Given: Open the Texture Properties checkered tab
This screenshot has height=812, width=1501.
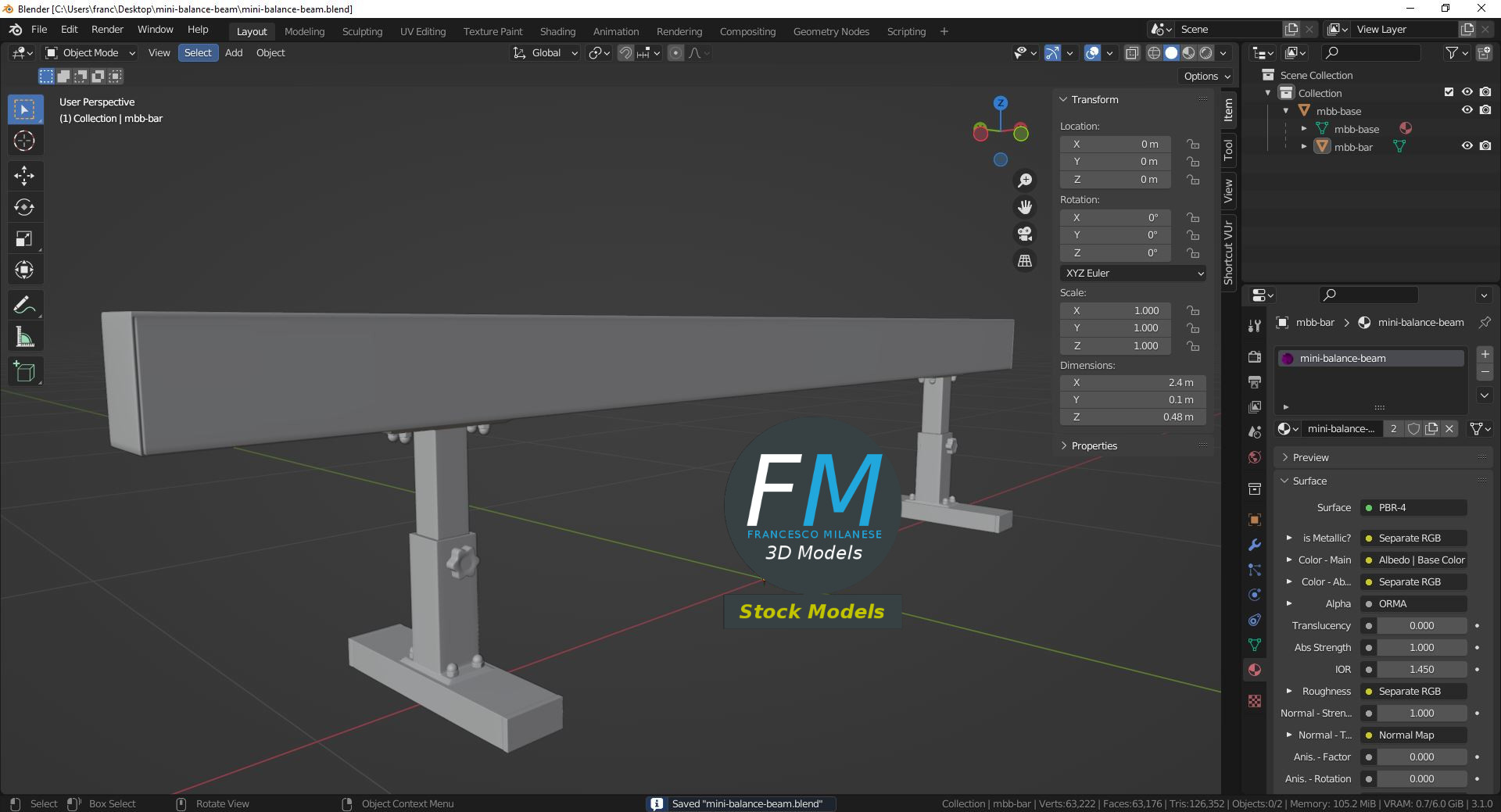Looking at the screenshot, I should [x=1254, y=701].
